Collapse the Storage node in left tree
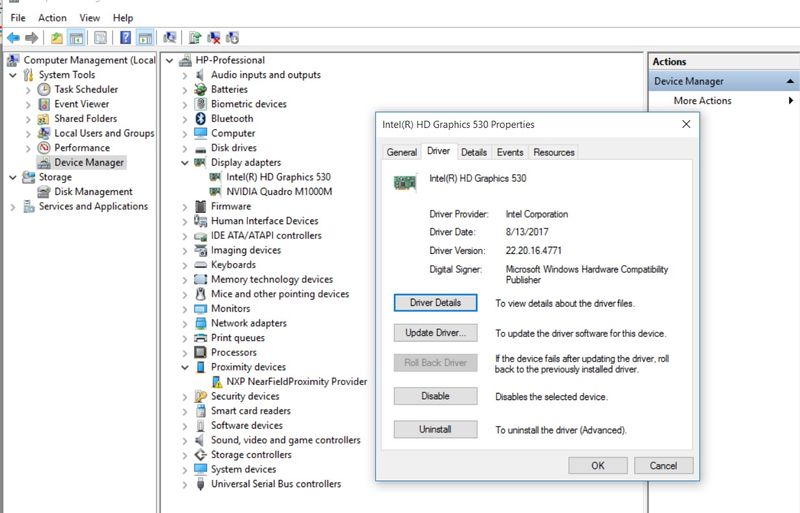 [13, 177]
